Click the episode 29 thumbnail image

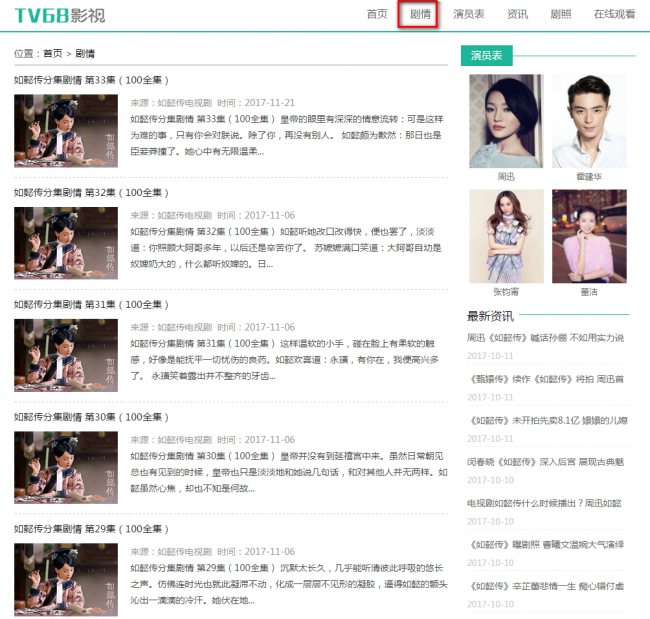click(66, 580)
